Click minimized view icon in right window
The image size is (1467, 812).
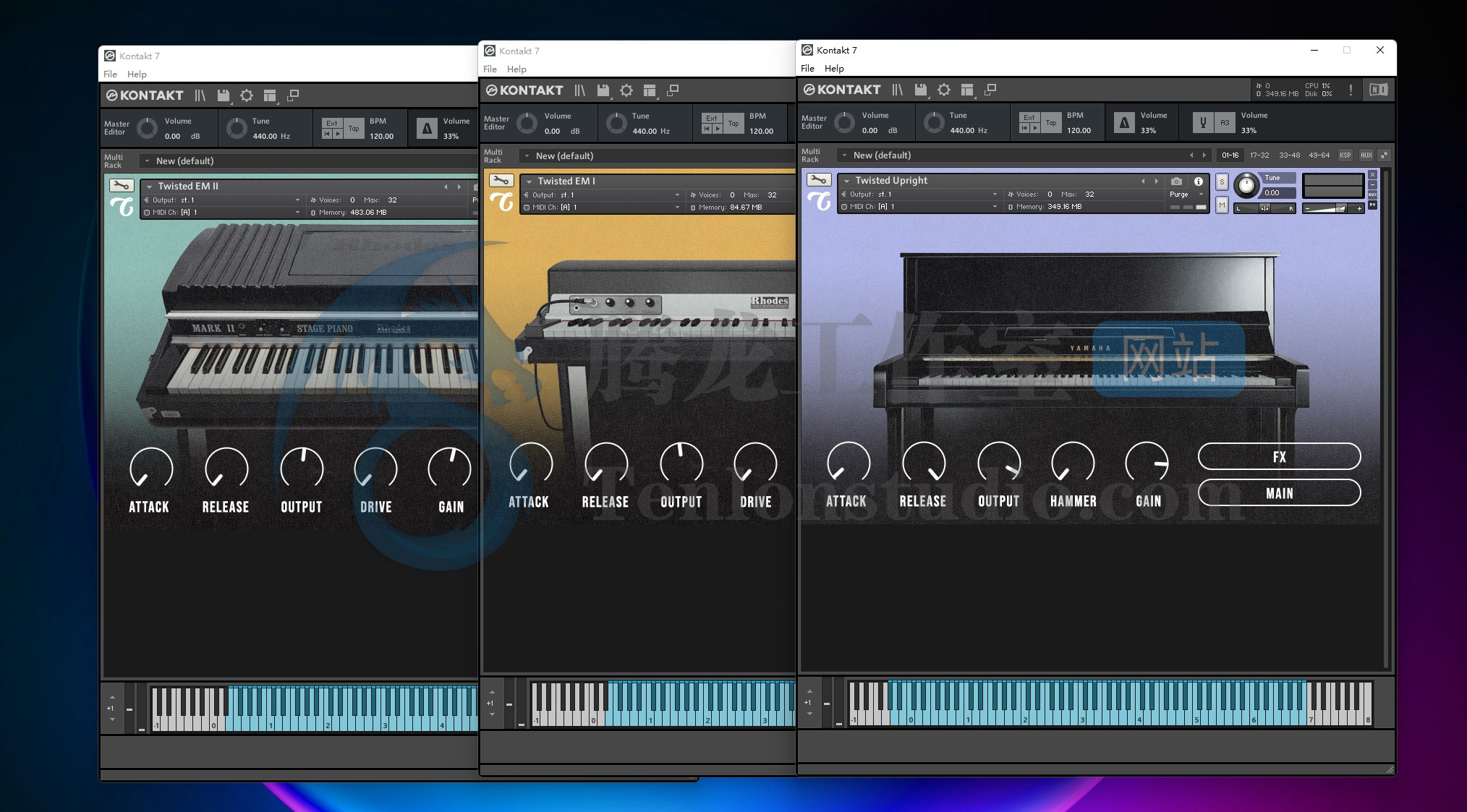990,89
